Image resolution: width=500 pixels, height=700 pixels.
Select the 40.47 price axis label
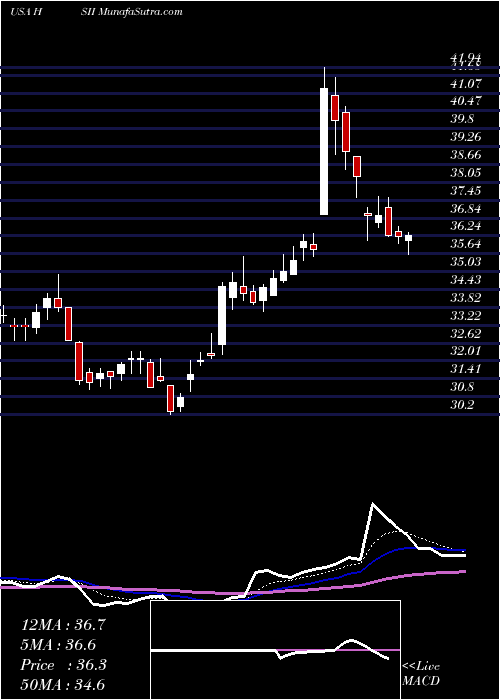click(465, 101)
